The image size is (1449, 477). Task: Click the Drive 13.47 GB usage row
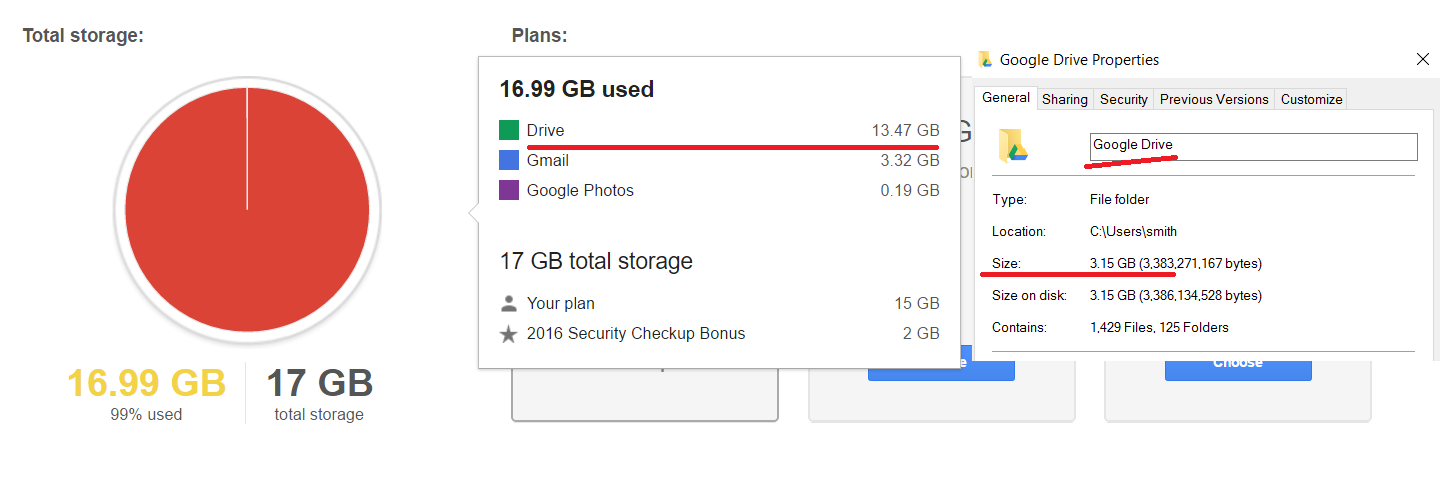point(719,130)
